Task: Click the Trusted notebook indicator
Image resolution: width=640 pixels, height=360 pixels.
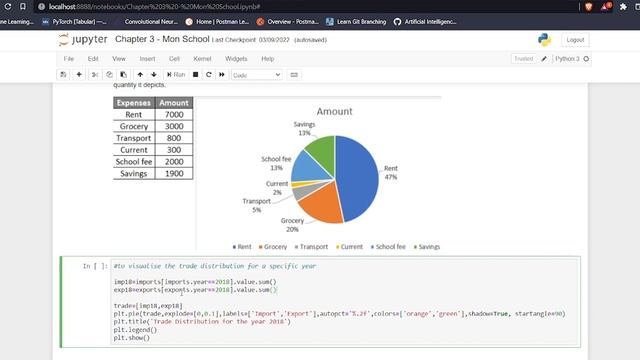Action: (x=524, y=59)
